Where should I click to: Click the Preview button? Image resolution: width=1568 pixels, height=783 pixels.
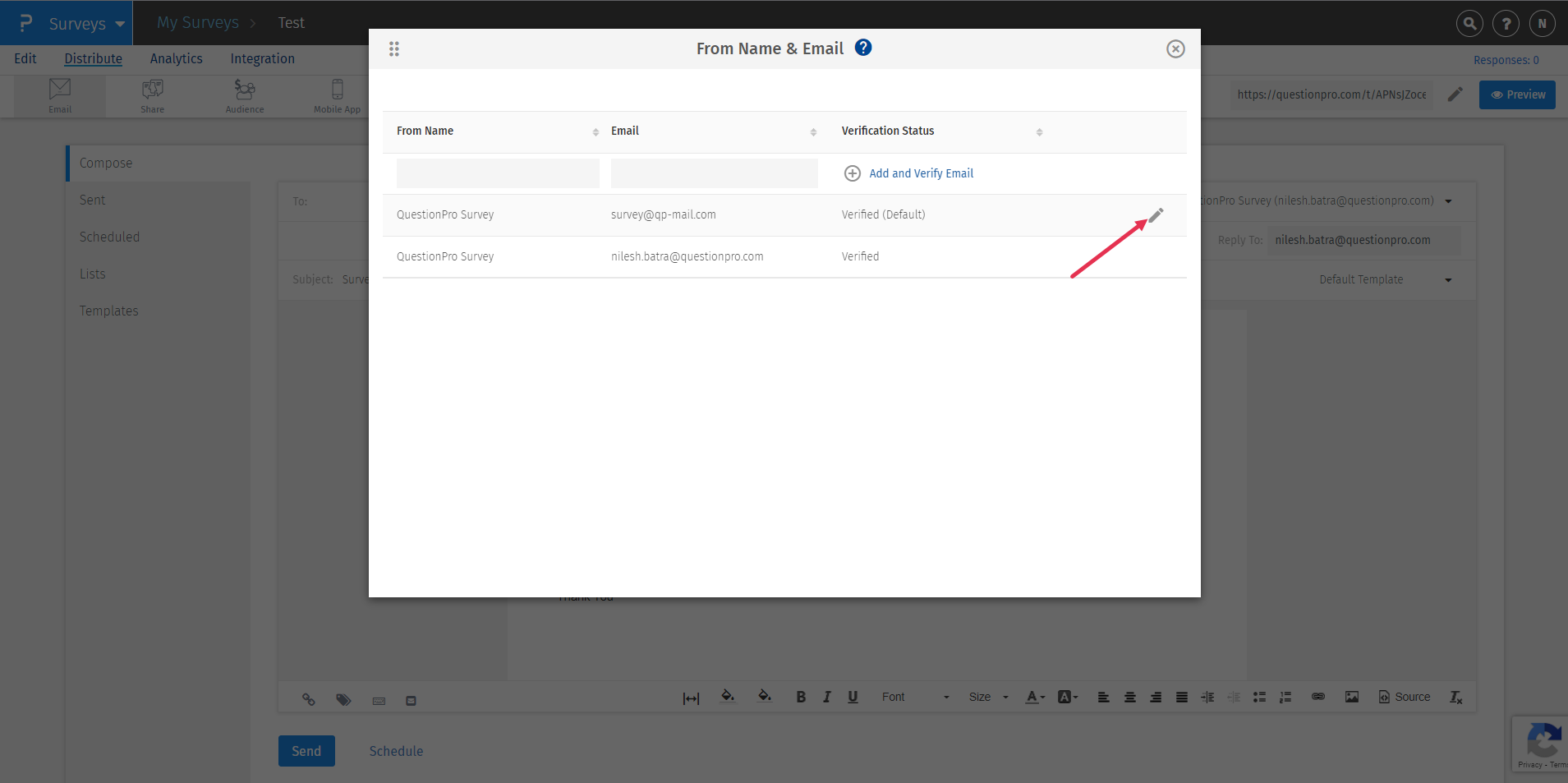pos(1516,94)
